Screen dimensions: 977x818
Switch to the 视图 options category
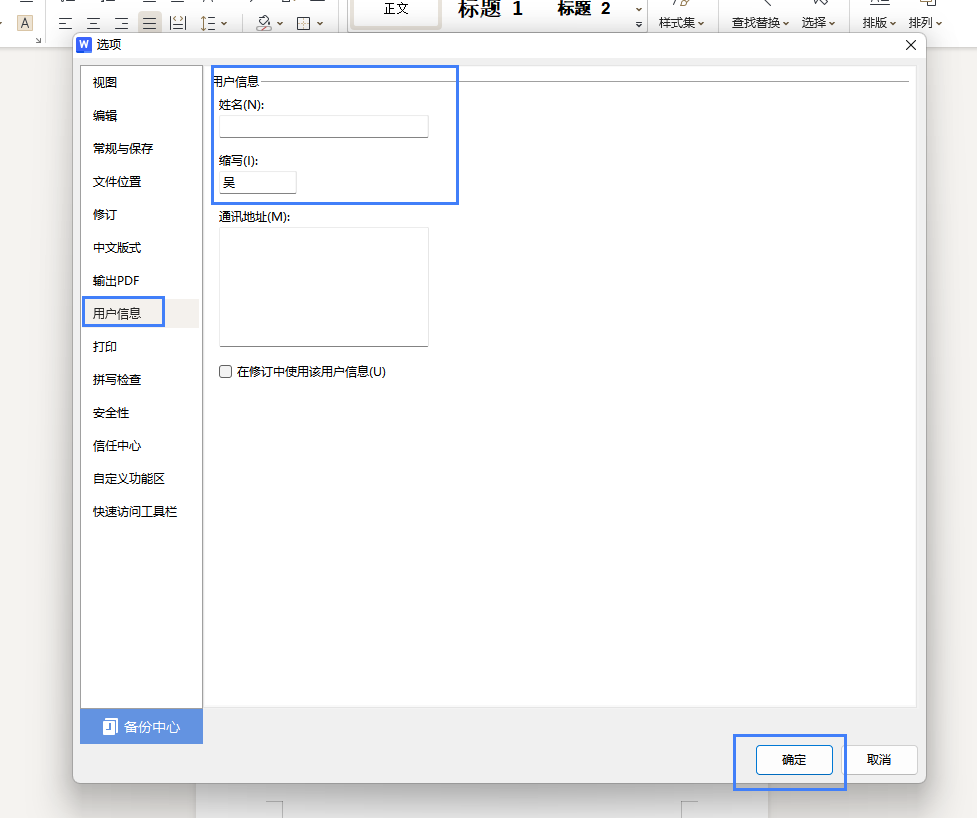pyautogui.click(x=105, y=83)
